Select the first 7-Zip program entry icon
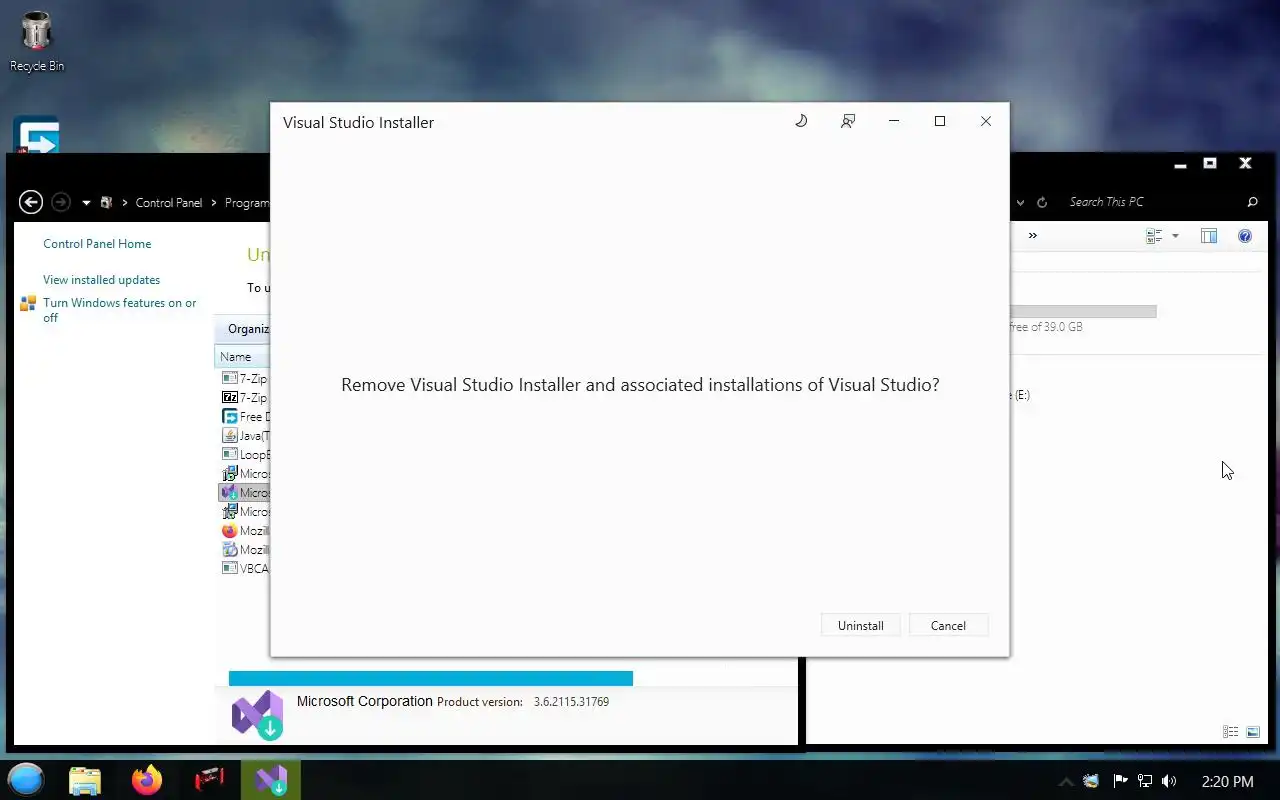 pos(230,379)
